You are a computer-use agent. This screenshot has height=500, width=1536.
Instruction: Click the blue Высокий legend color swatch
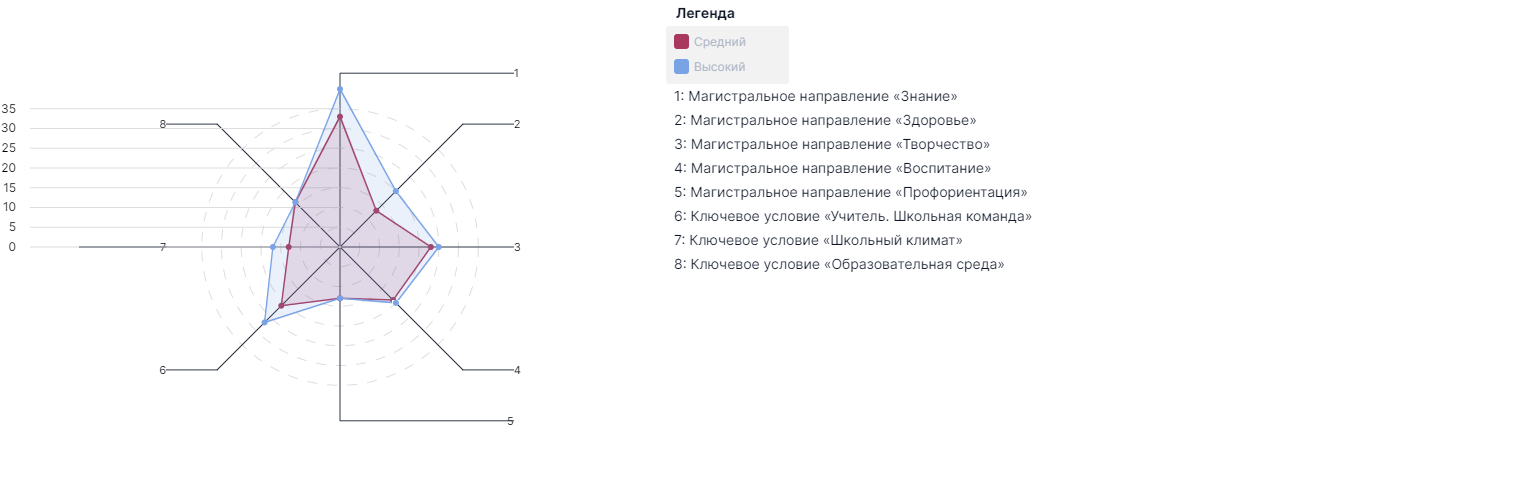[681, 66]
